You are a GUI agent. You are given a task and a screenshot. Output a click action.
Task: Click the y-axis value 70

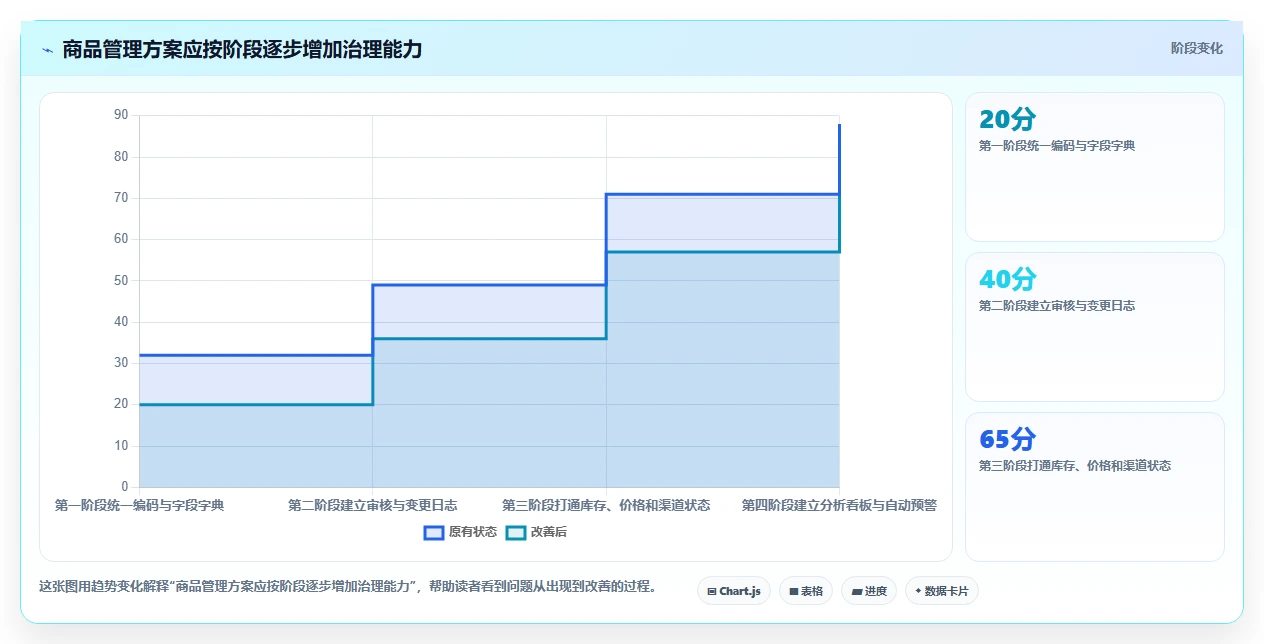click(x=121, y=198)
